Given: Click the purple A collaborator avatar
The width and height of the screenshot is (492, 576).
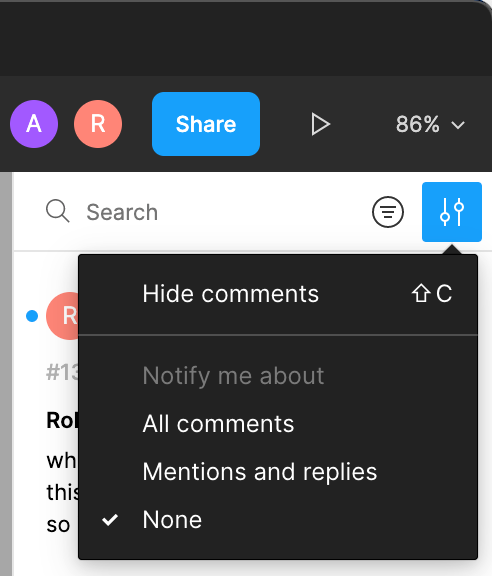Looking at the screenshot, I should click(x=34, y=124).
